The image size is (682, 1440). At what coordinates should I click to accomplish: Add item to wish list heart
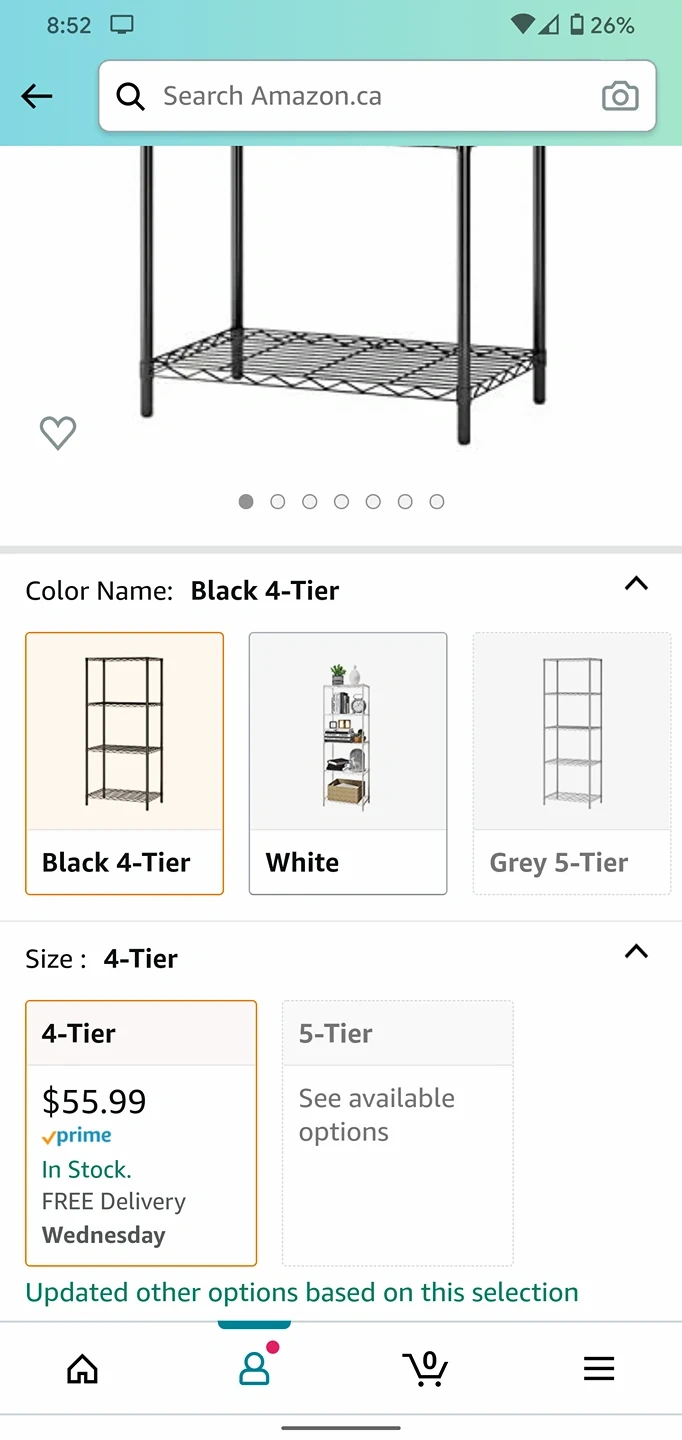click(x=58, y=433)
